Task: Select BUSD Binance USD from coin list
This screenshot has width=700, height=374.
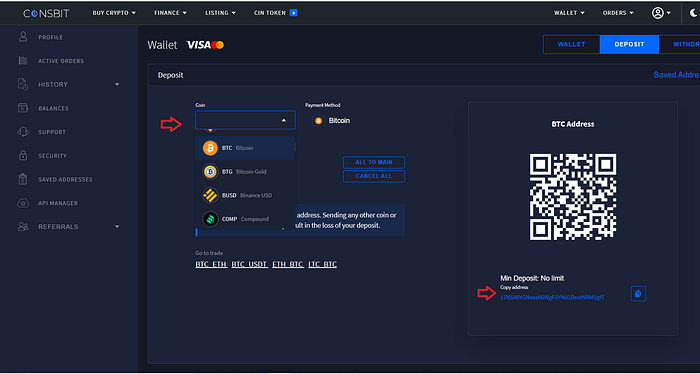Action: click(245, 195)
